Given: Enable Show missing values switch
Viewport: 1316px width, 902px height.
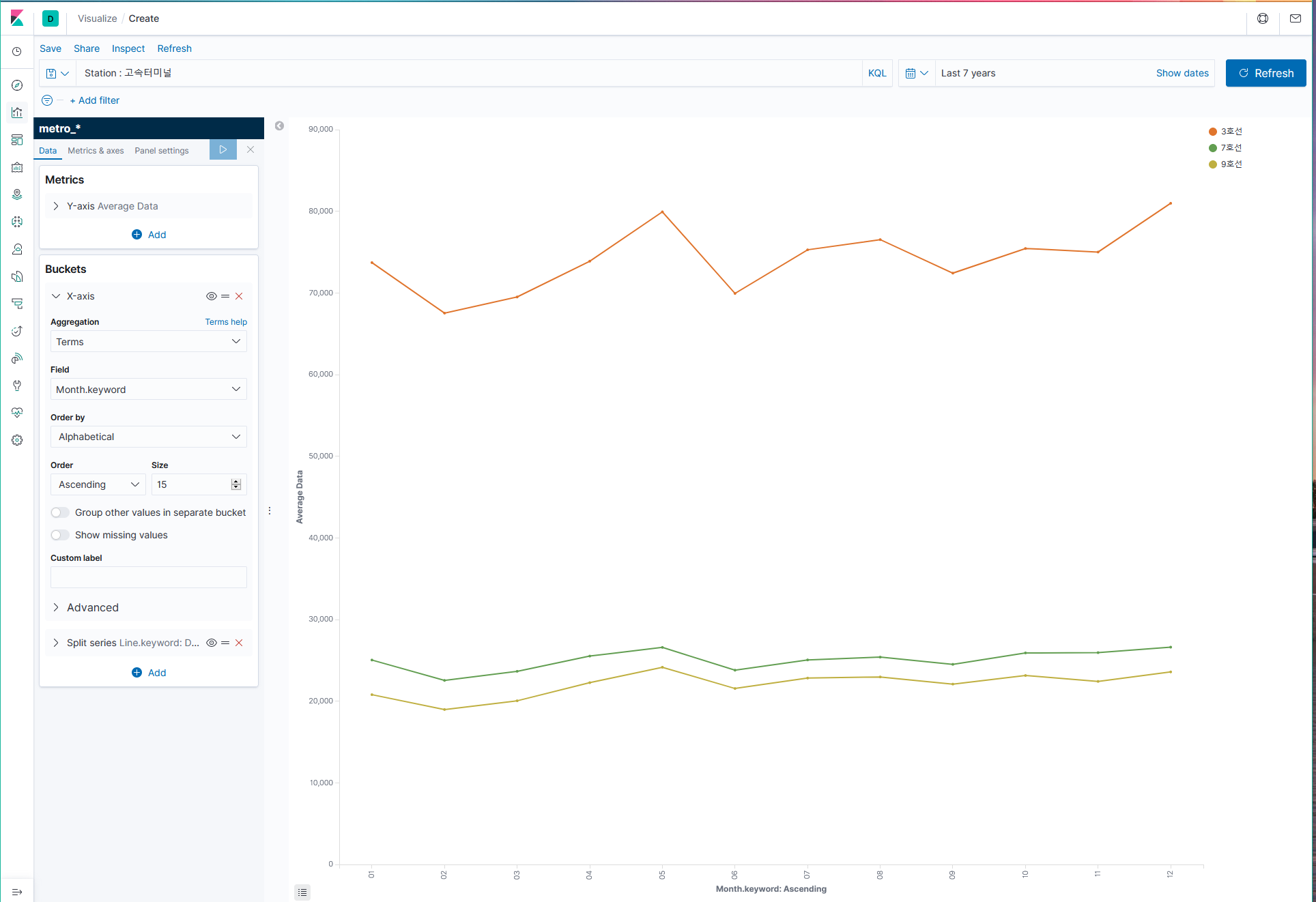Looking at the screenshot, I should tap(60, 535).
